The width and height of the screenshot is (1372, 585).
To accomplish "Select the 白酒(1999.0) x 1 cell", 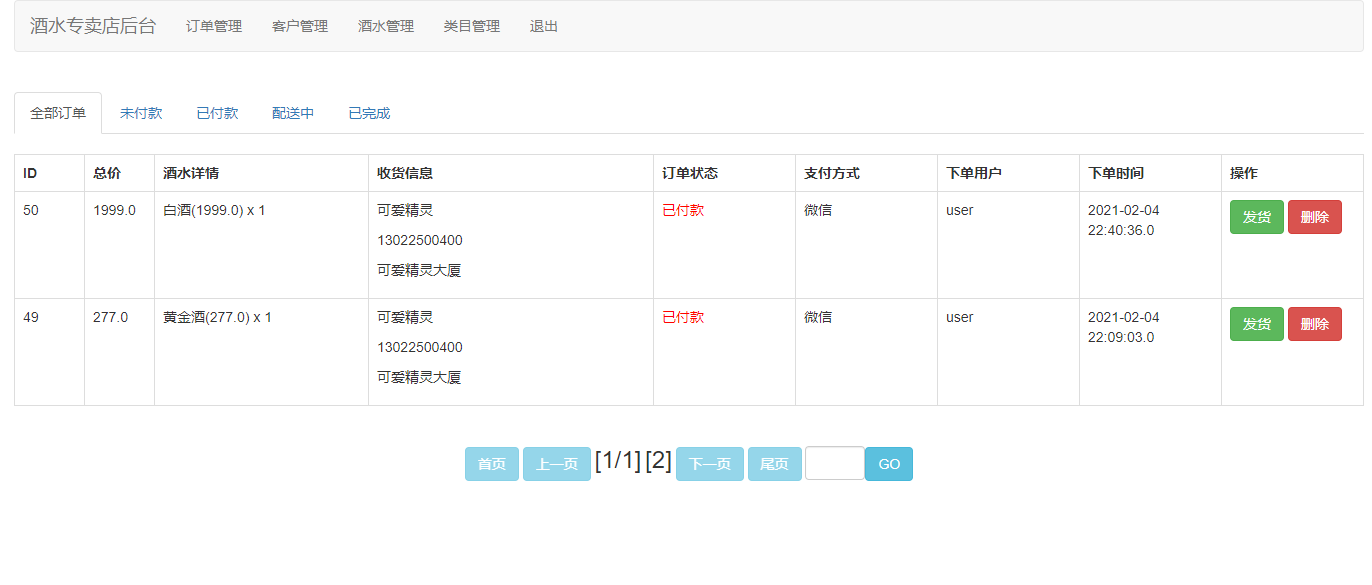I will [x=262, y=245].
